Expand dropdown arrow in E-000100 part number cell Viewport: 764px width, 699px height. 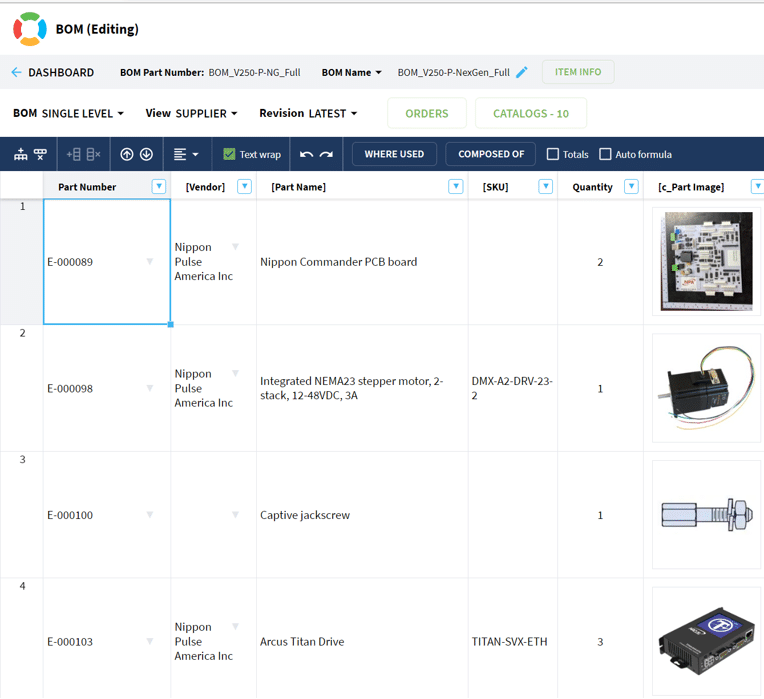(x=150, y=515)
